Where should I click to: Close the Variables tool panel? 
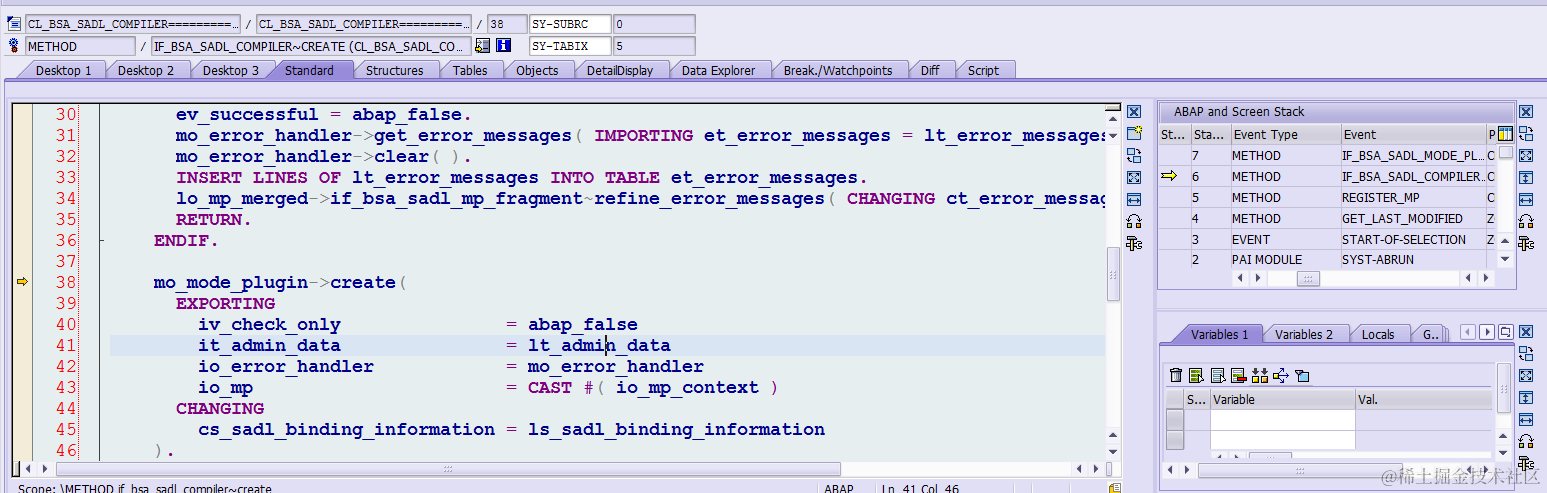click(x=1526, y=332)
